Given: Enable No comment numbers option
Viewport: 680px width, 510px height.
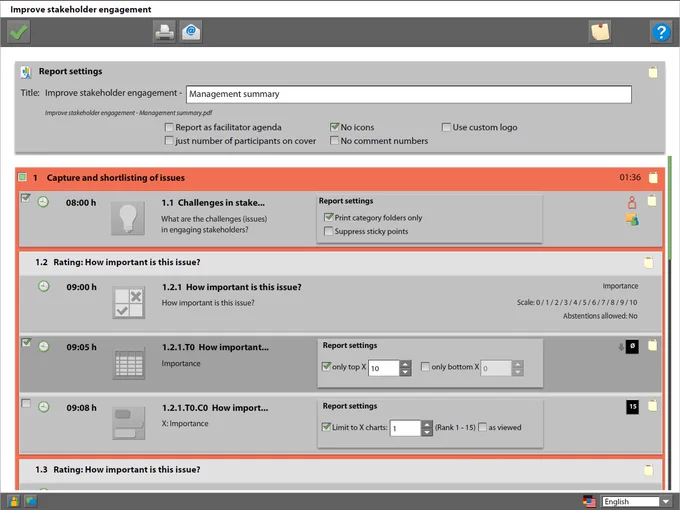Looking at the screenshot, I should [x=334, y=141].
